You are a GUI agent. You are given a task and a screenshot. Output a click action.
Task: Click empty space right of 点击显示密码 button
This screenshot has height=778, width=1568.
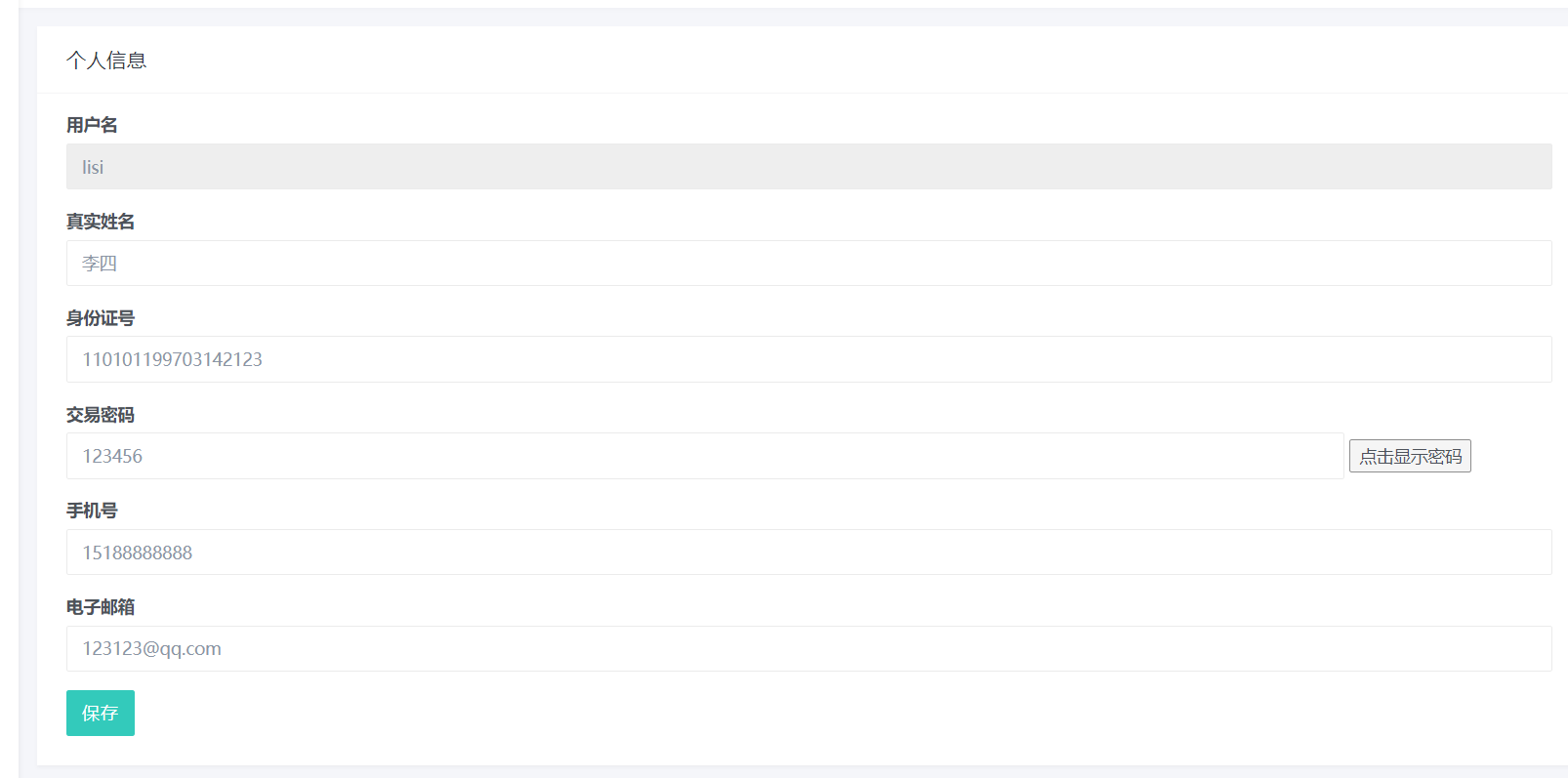pos(1513,456)
